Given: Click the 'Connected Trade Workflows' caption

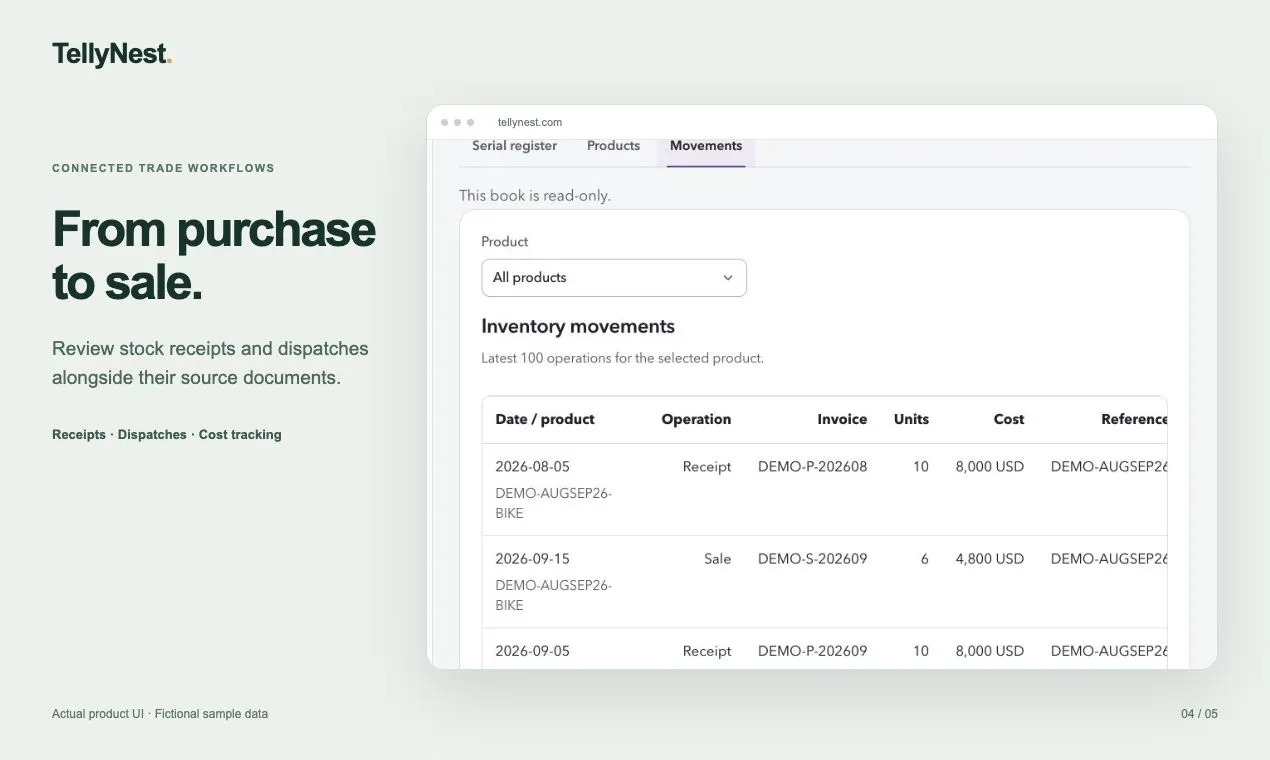Looking at the screenshot, I should pos(163,168).
